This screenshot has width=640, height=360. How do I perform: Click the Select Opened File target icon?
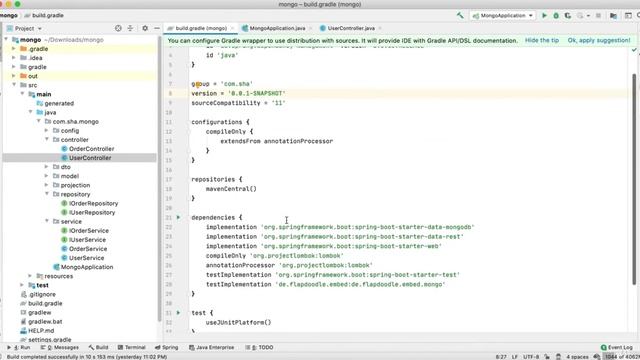coord(118,28)
